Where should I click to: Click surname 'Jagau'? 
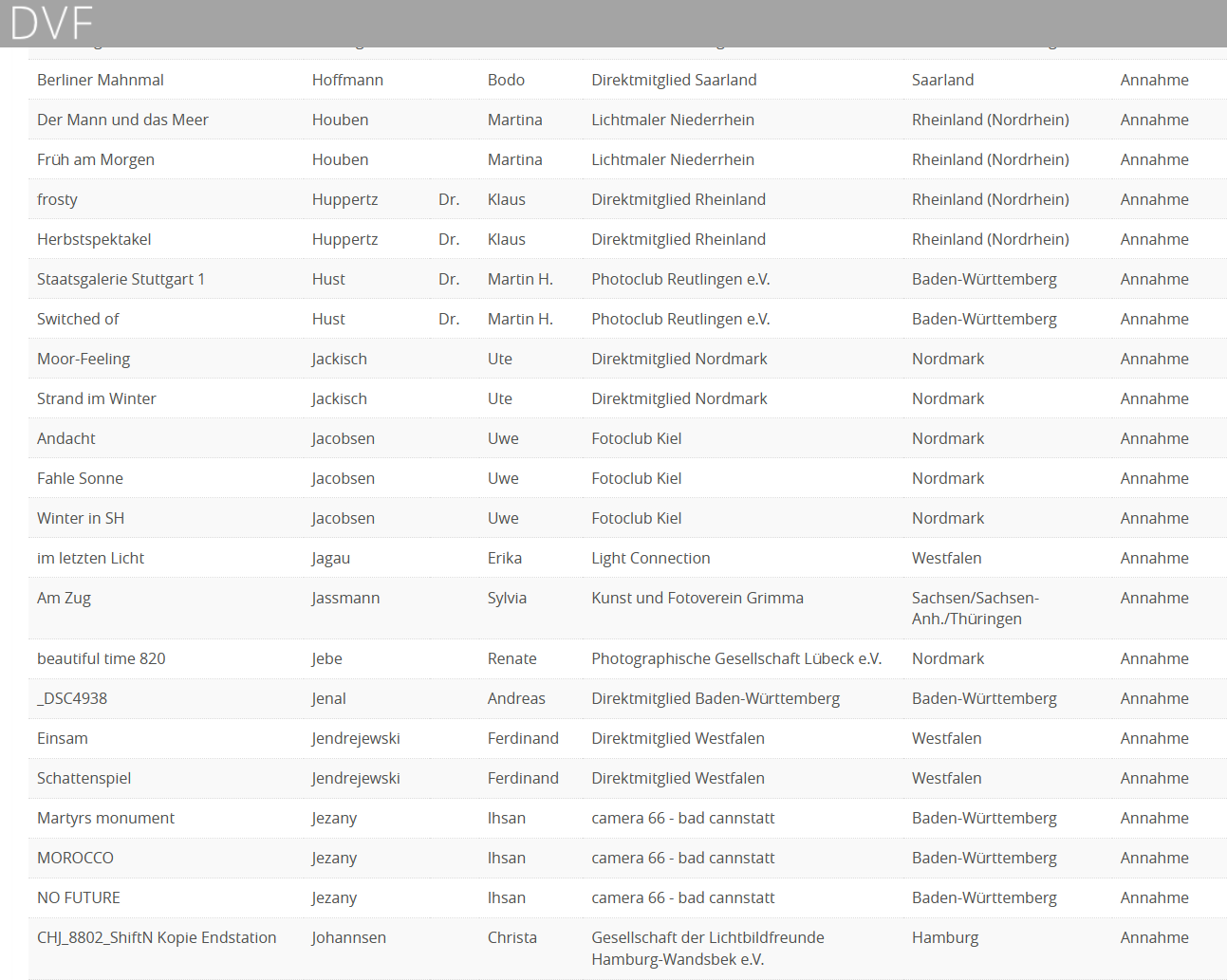point(331,558)
